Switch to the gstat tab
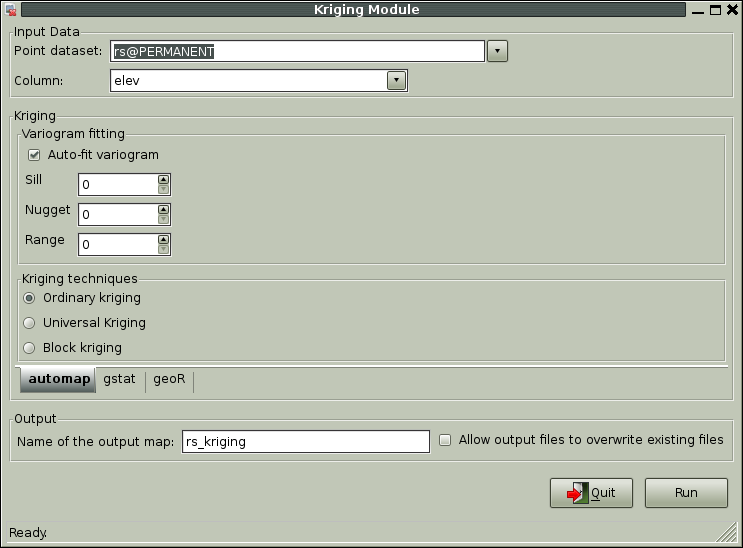 119,380
